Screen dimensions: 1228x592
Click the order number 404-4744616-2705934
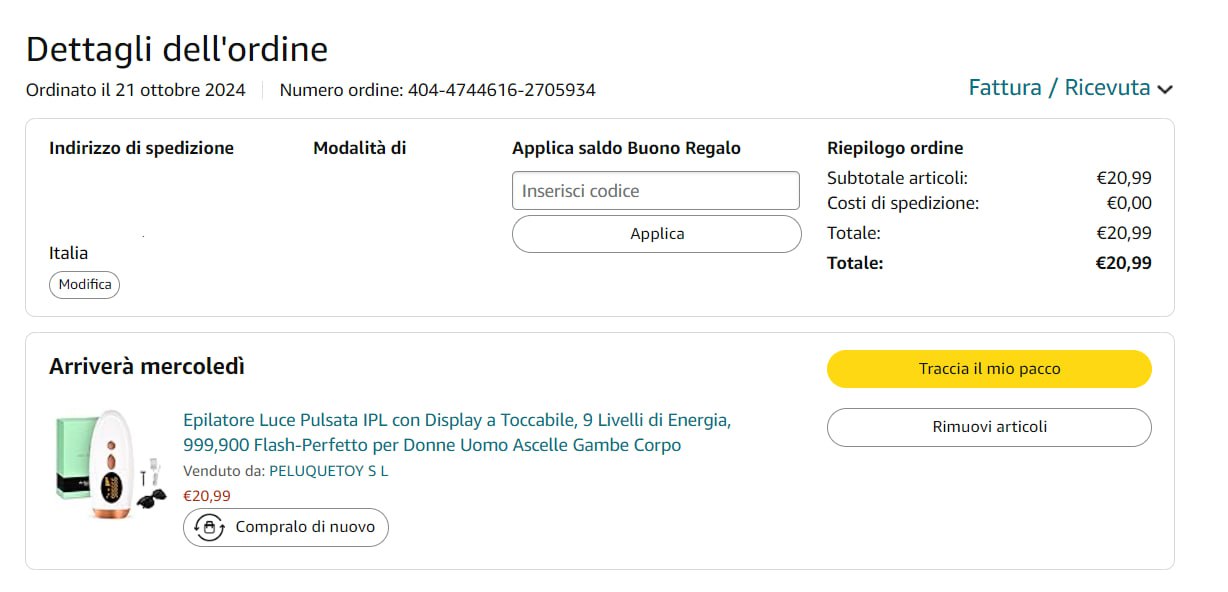click(501, 90)
